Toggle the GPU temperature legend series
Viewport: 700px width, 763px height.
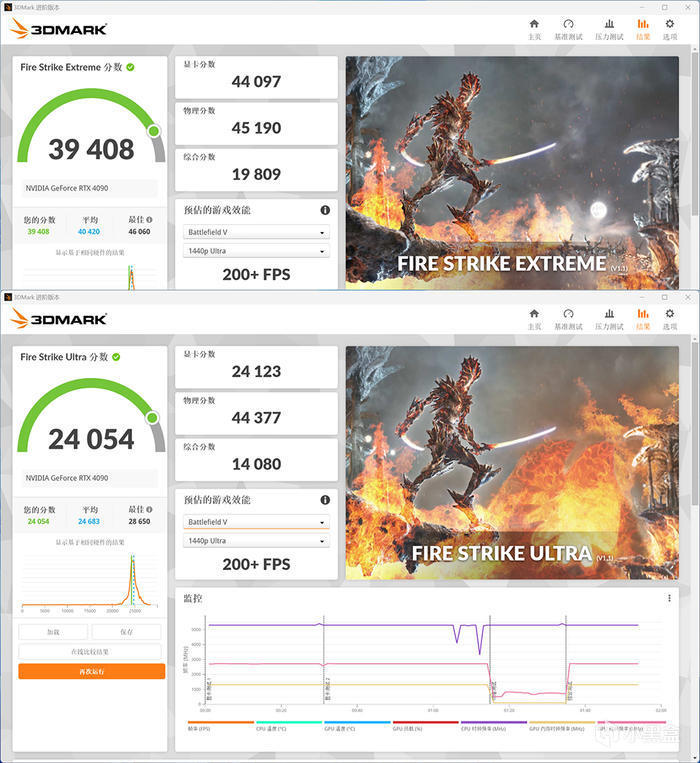point(357,726)
